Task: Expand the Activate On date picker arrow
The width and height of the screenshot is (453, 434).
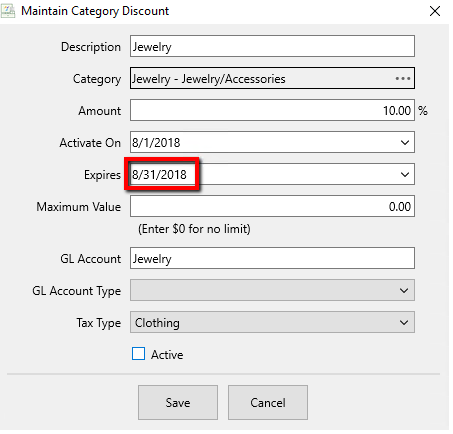Action: point(405,143)
